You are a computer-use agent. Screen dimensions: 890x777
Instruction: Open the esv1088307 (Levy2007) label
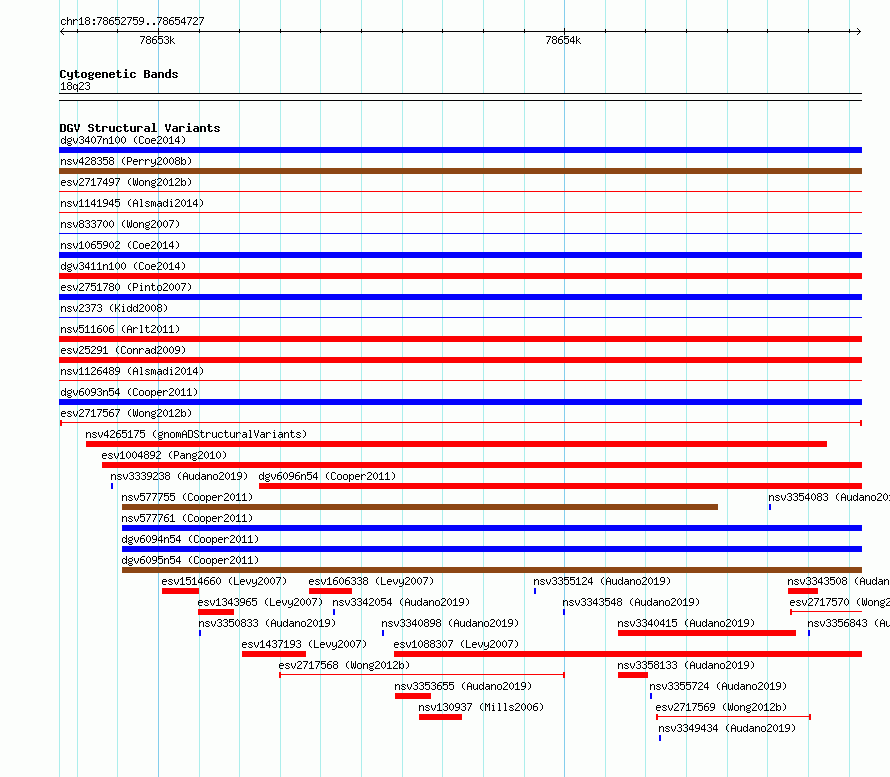pos(456,644)
